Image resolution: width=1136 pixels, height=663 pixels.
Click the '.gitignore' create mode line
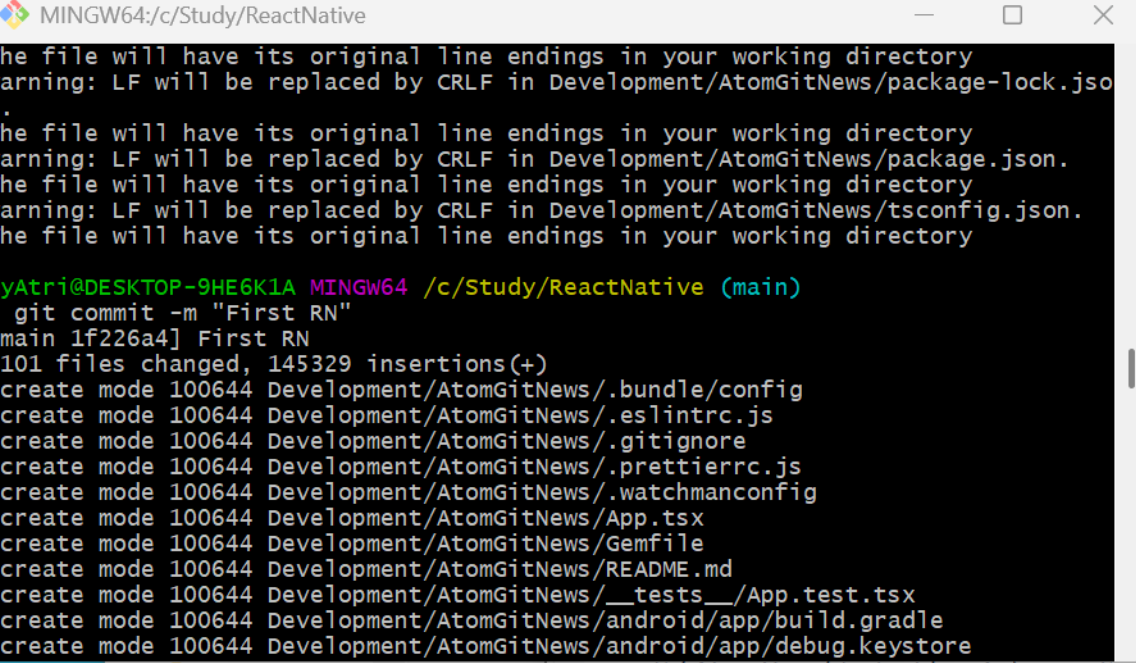(373, 441)
